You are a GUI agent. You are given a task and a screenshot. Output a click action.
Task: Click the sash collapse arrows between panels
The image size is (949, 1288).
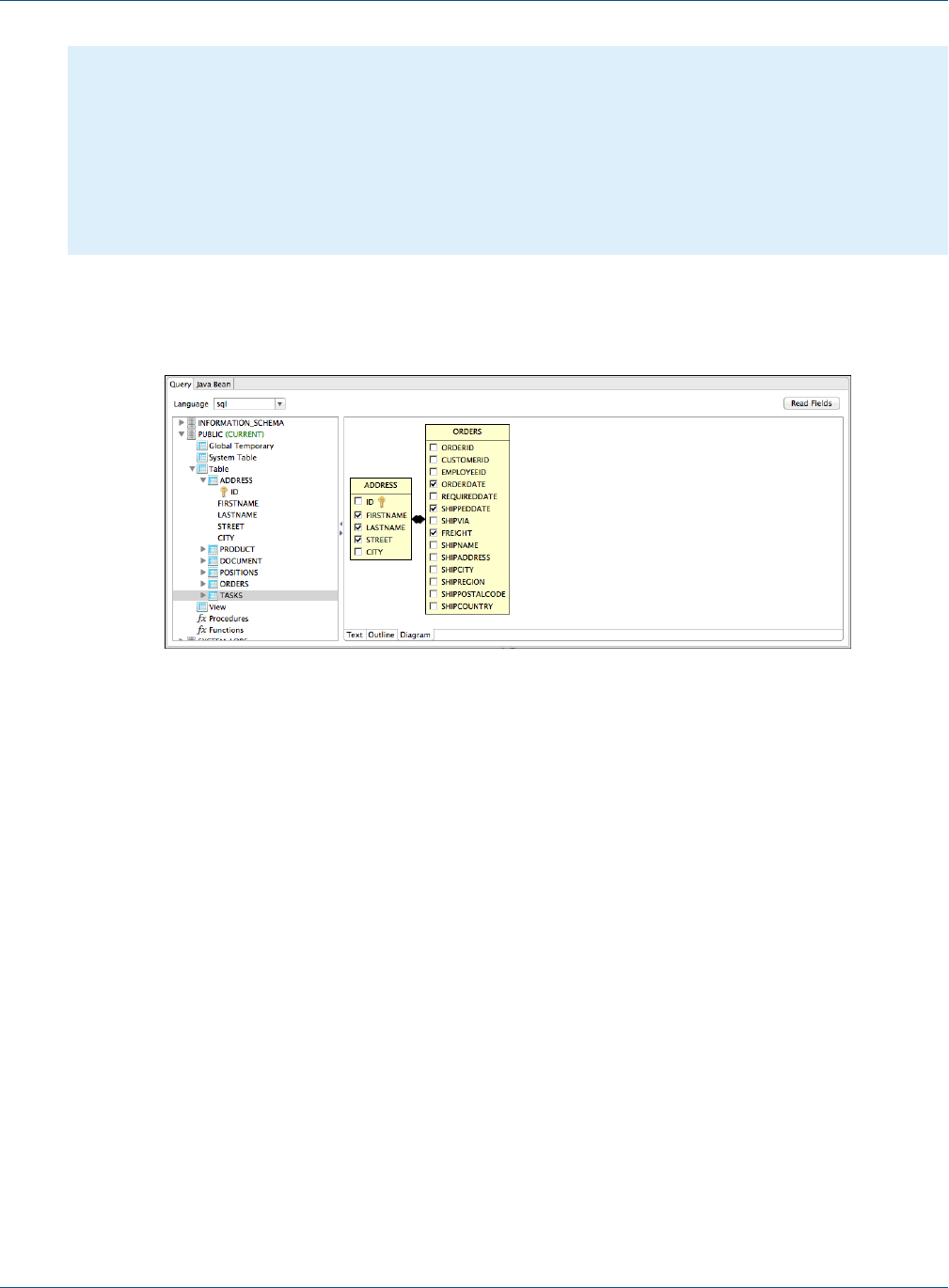(340, 528)
